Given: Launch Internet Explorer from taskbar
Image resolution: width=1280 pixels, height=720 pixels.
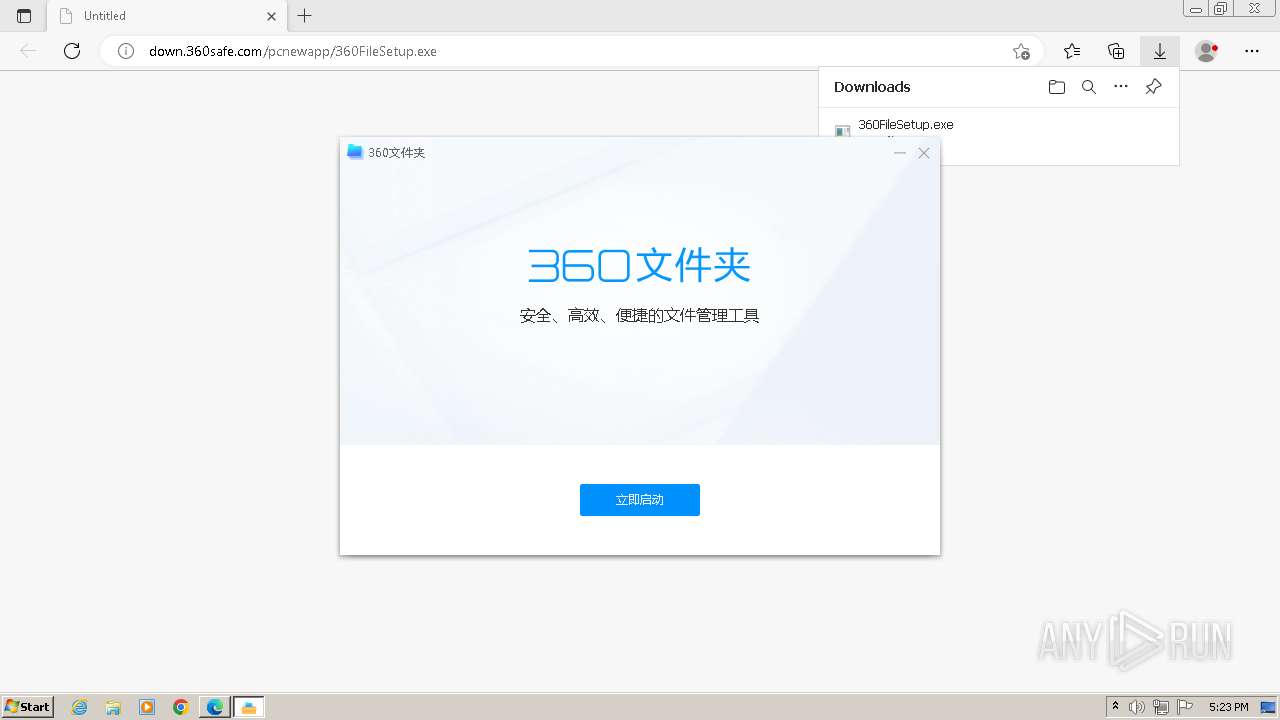Looking at the screenshot, I should coord(80,707).
